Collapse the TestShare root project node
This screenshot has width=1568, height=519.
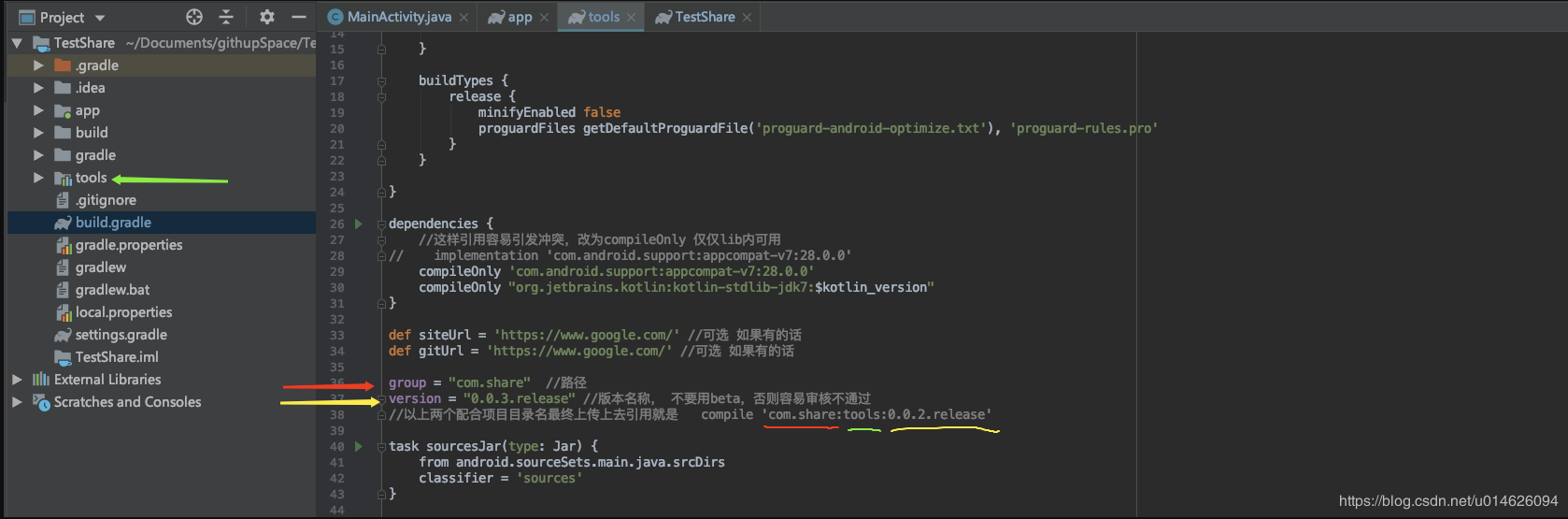(x=17, y=43)
